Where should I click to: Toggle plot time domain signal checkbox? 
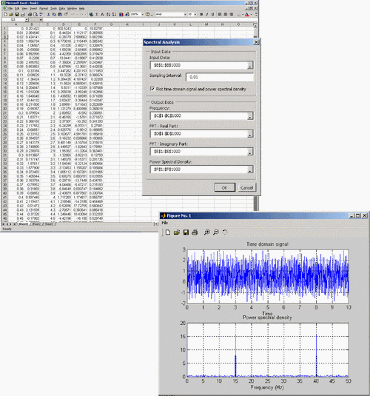pyautogui.click(x=152, y=89)
